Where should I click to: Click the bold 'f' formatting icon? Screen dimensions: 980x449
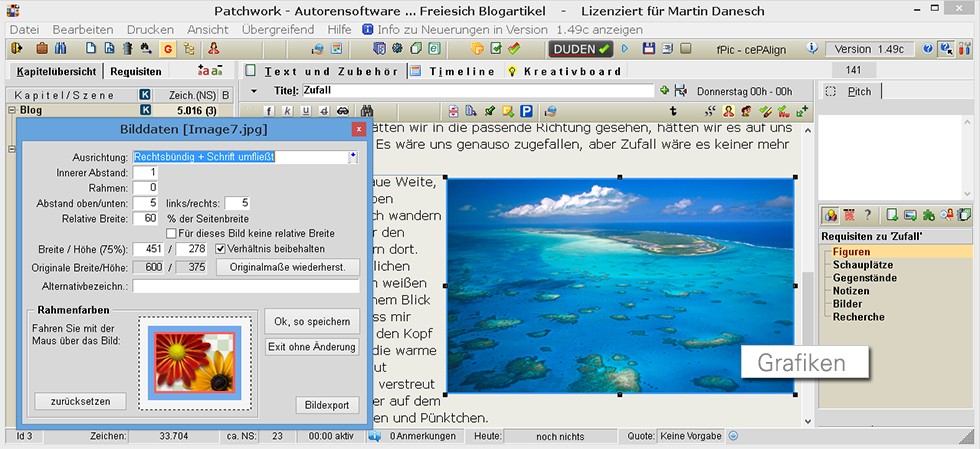(x=269, y=111)
